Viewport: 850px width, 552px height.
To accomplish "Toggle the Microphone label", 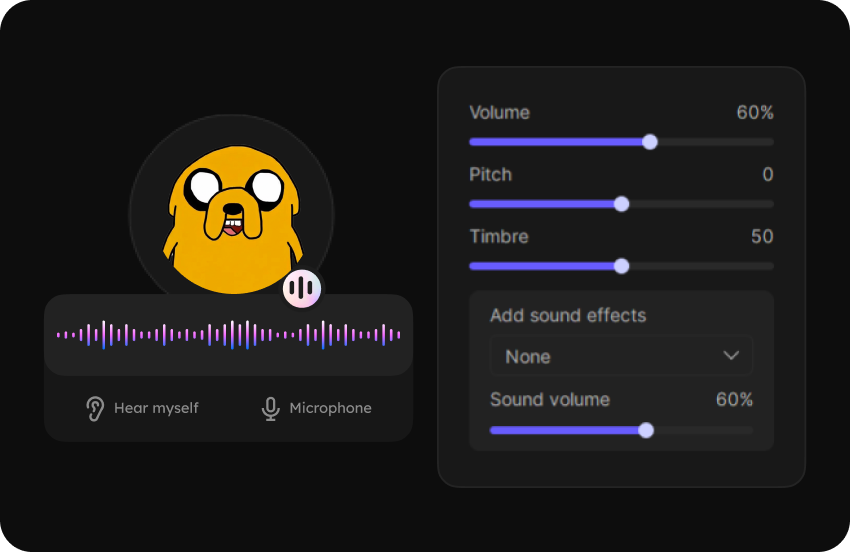I will (x=330, y=408).
